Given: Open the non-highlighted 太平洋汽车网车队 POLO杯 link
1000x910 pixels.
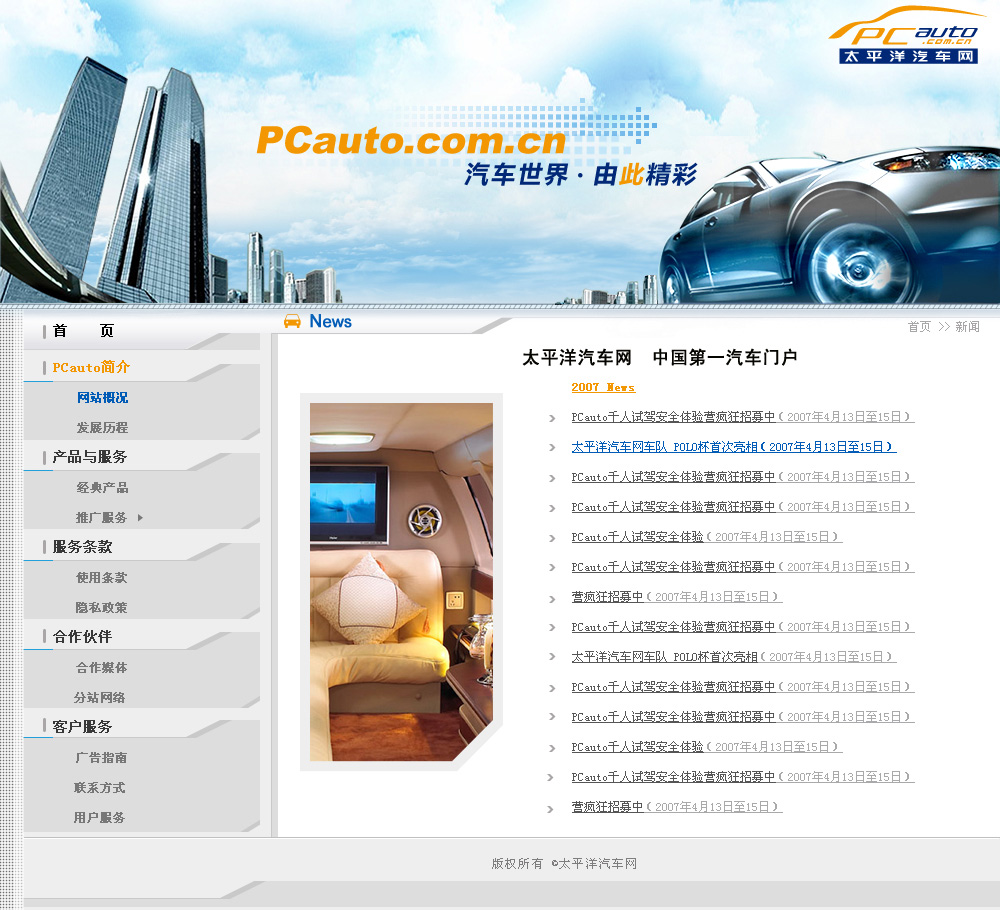Looking at the screenshot, I should [734, 657].
